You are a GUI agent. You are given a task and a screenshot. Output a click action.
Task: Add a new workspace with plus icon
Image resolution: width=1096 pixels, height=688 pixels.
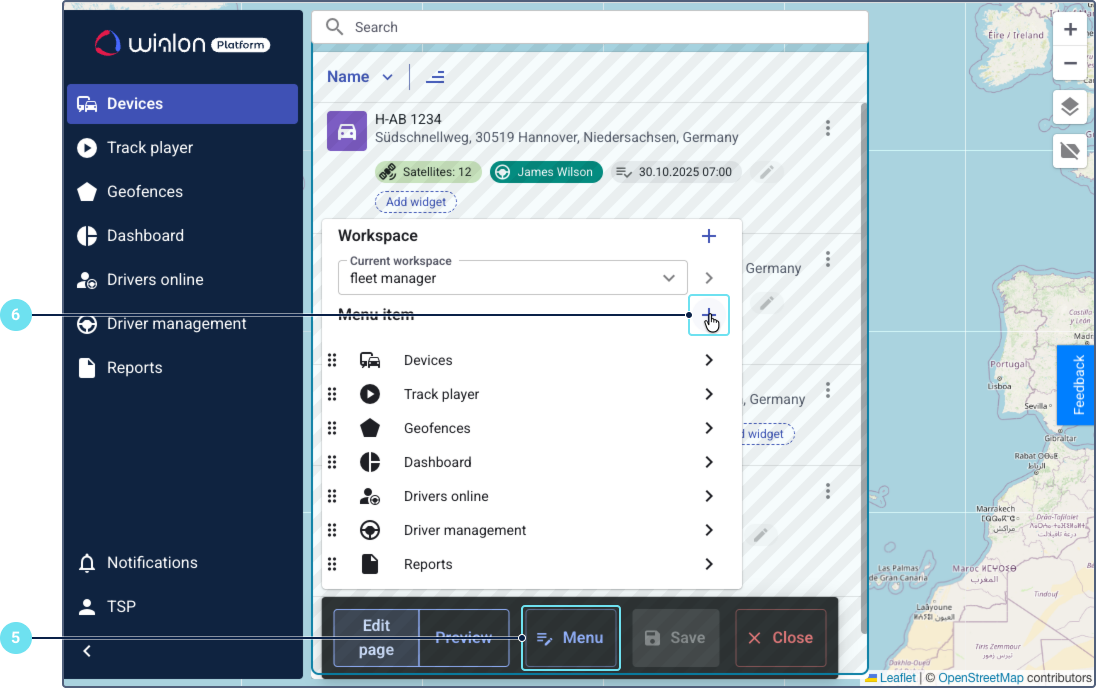[709, 236]
